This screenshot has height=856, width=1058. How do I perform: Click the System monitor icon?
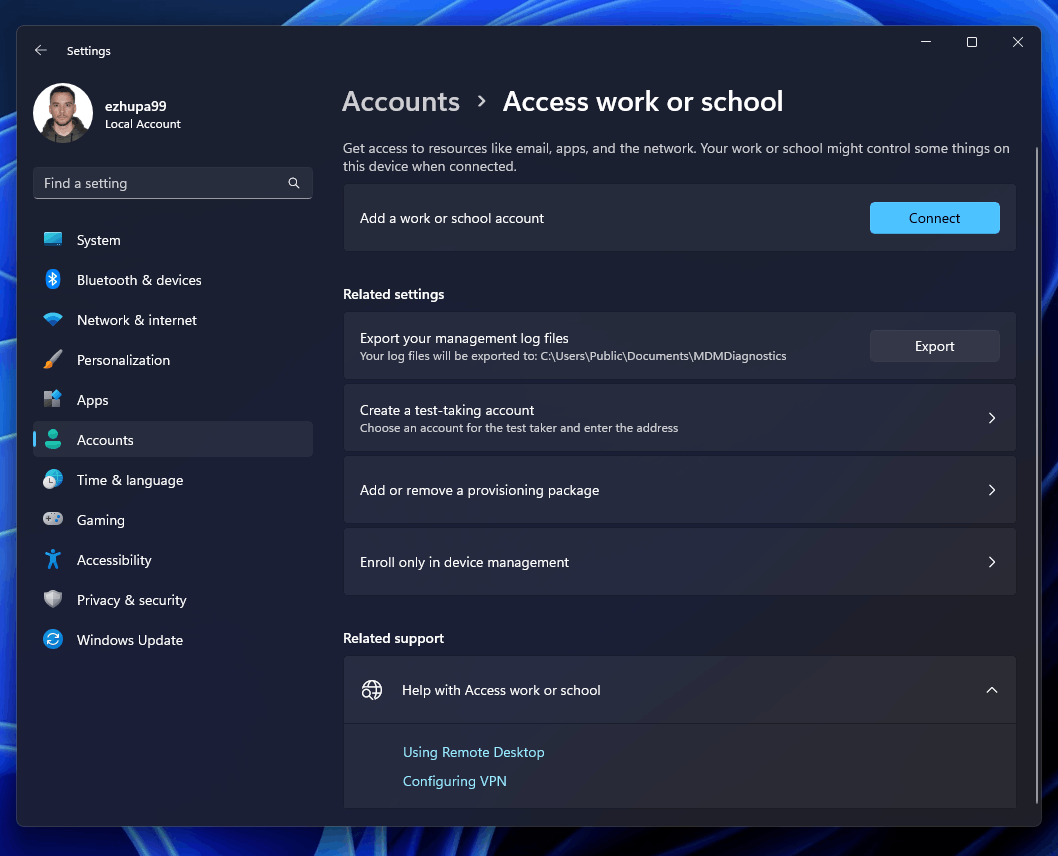(53, 239)
